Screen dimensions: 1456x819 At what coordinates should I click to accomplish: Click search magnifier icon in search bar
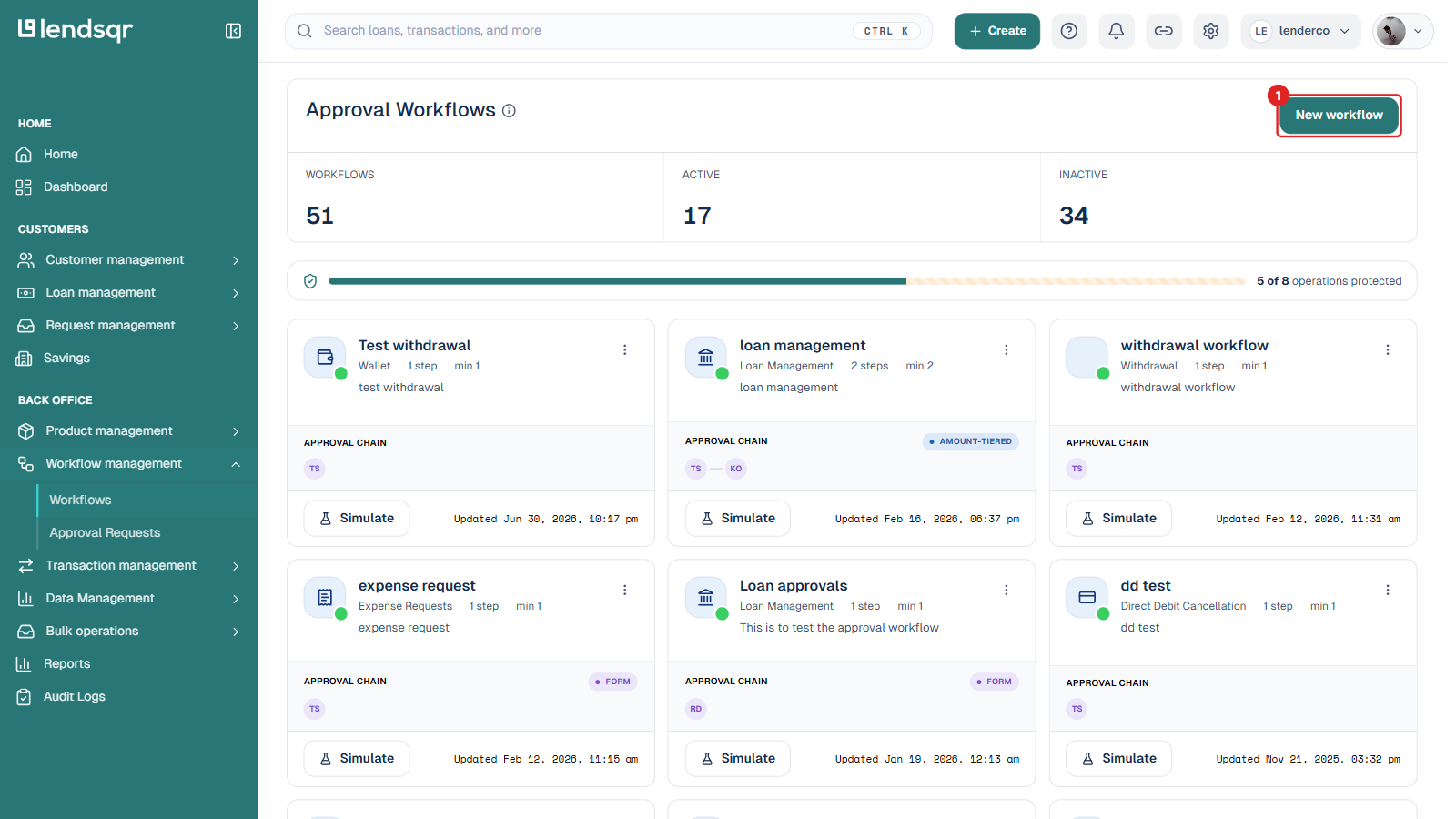[x=305, y=31]
